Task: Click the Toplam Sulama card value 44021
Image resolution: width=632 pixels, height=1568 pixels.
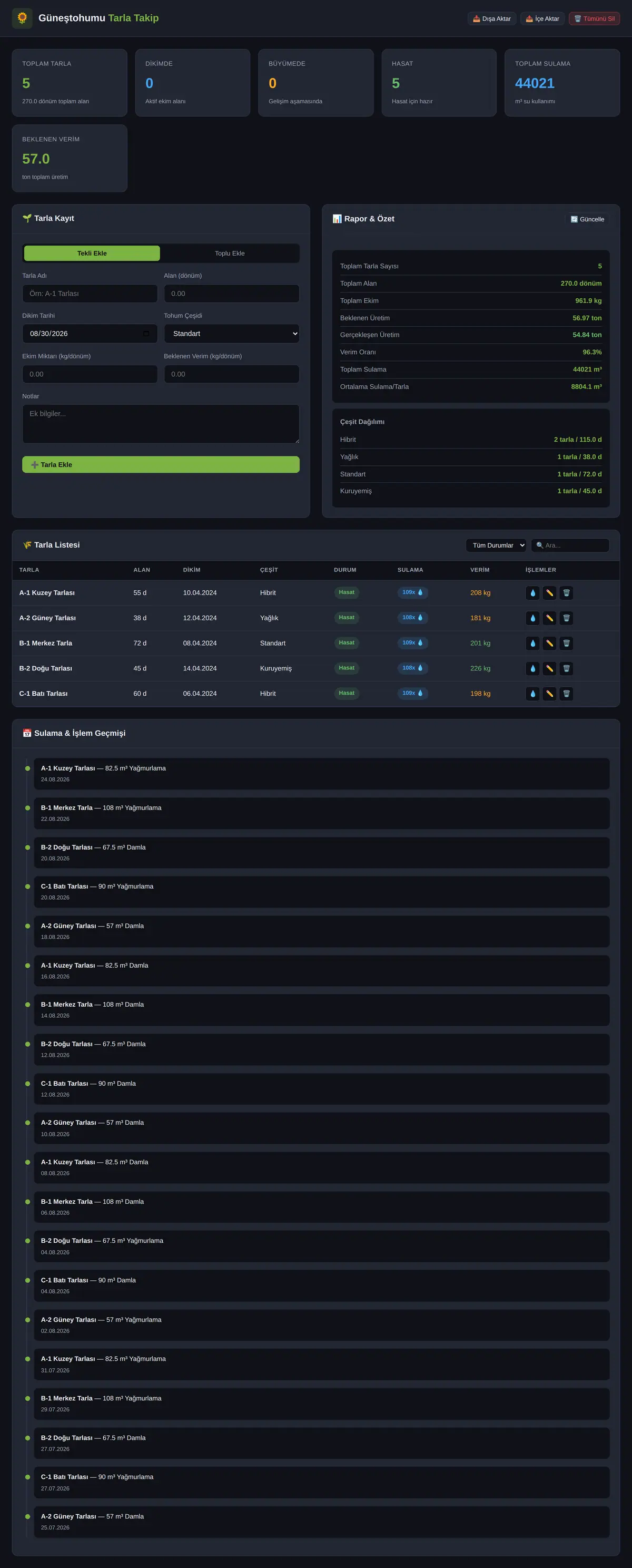Action: click(x=535, y=83)
